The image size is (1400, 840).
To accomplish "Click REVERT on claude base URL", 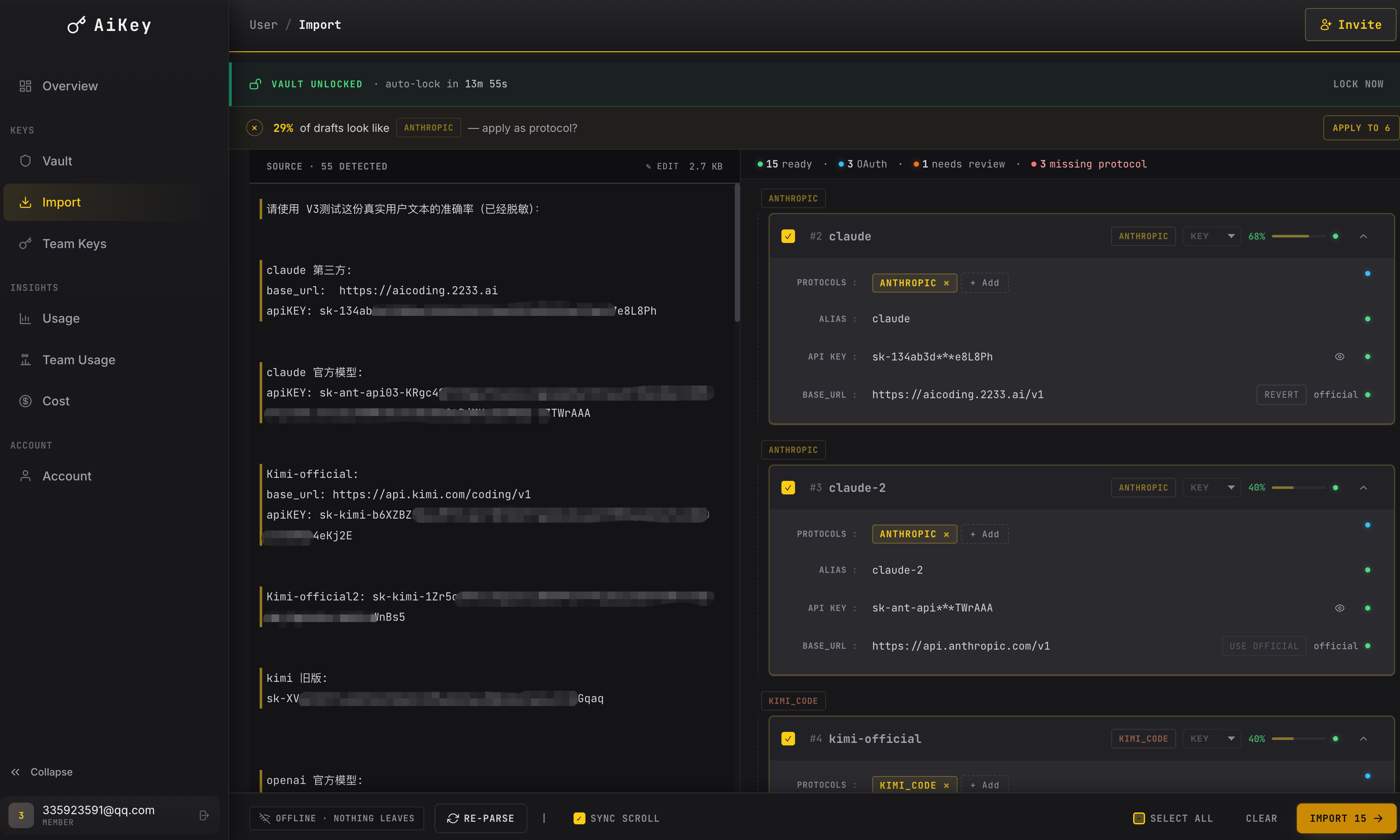I will pyautogui.click(x=1281, y=394).
